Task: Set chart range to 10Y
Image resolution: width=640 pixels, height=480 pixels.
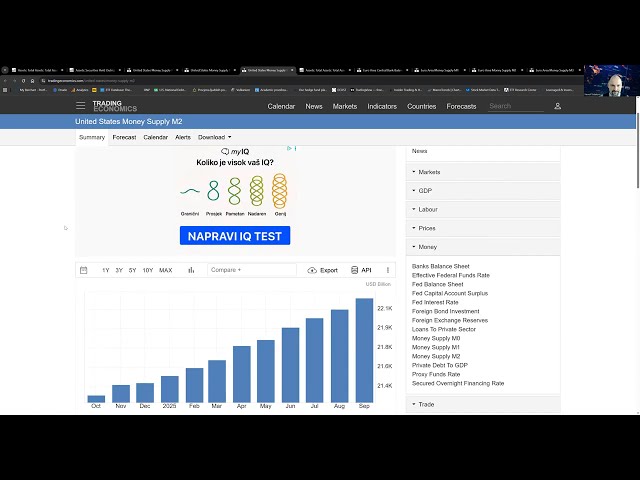Action: [x=148, y=270]
